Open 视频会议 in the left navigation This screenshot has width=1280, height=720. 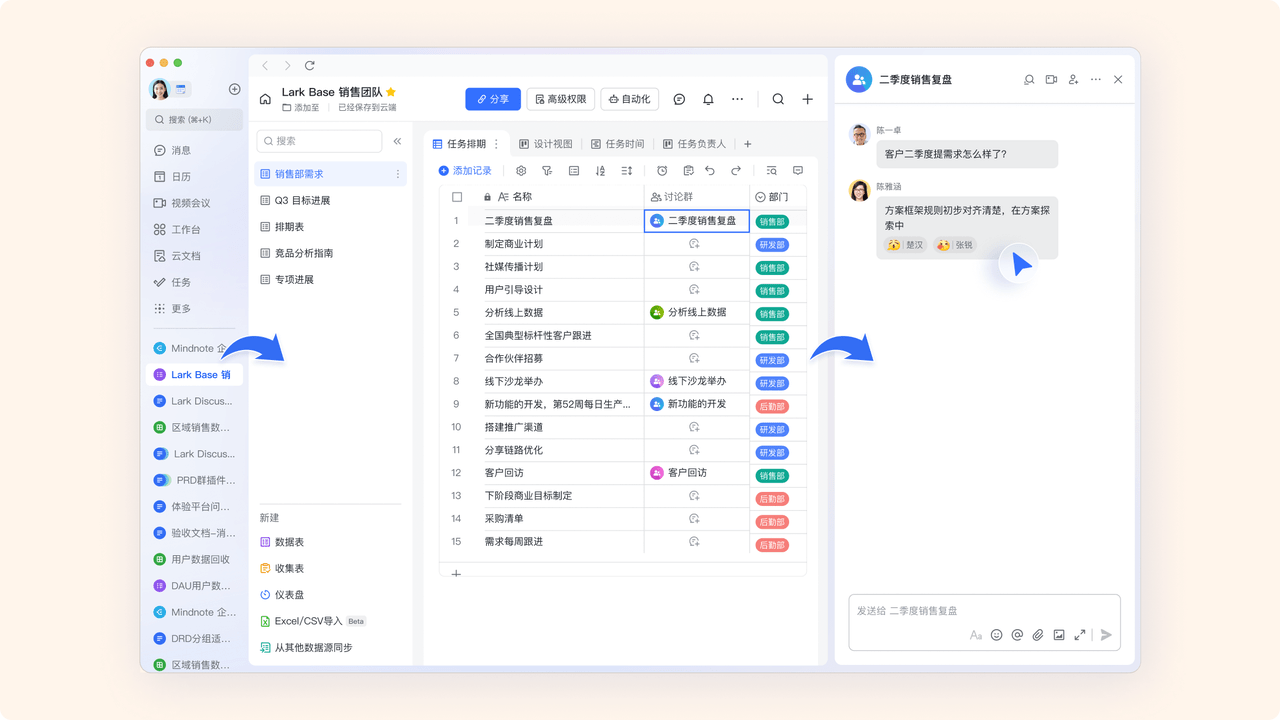[182, 203]
